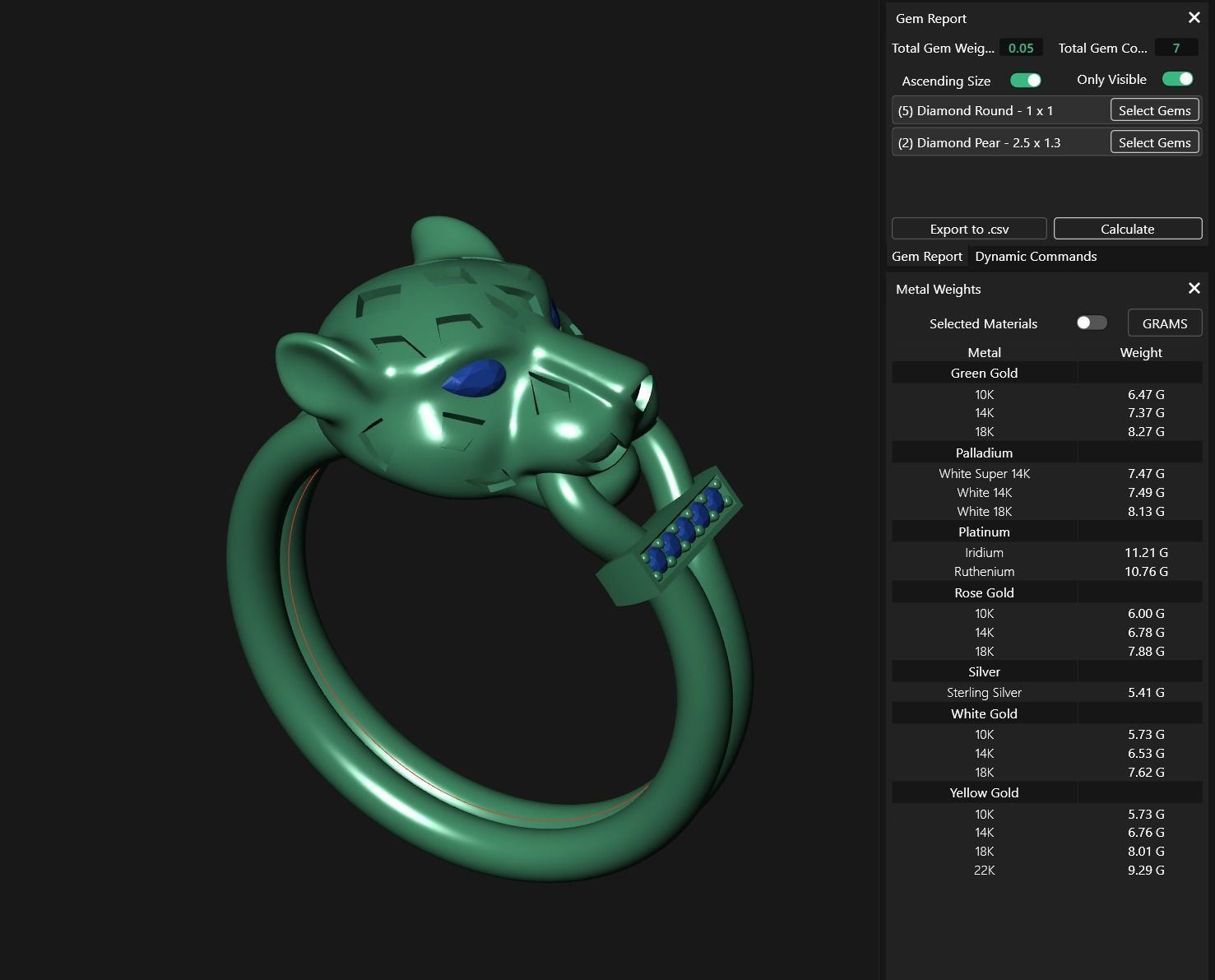Click Export to .csv button
Viewport: 1215px width, 980px height.
click(969, 229)
